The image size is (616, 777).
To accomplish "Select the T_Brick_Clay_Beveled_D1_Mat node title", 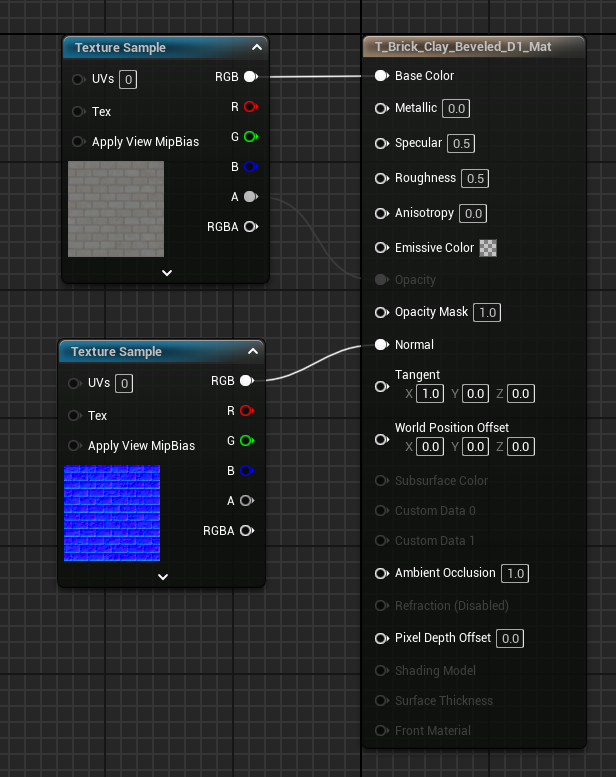I will click(463, 47).
